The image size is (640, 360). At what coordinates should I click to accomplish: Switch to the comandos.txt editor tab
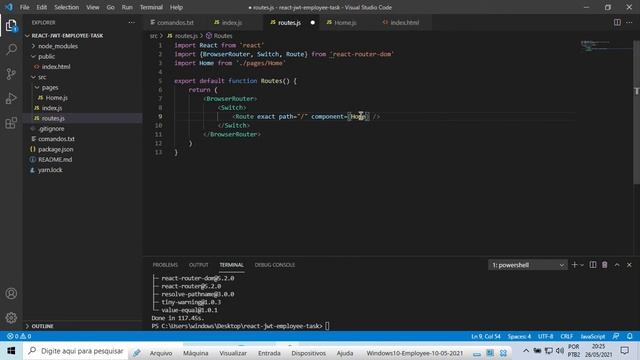[x=175, y=22]
